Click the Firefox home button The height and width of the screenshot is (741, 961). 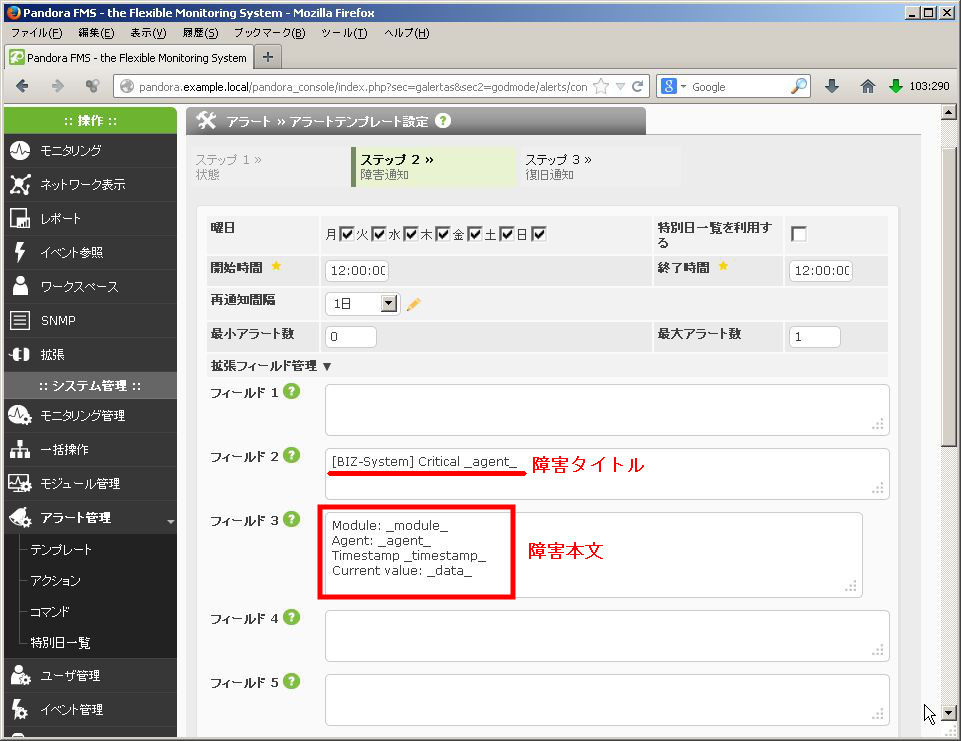click(x=867, y=86)
